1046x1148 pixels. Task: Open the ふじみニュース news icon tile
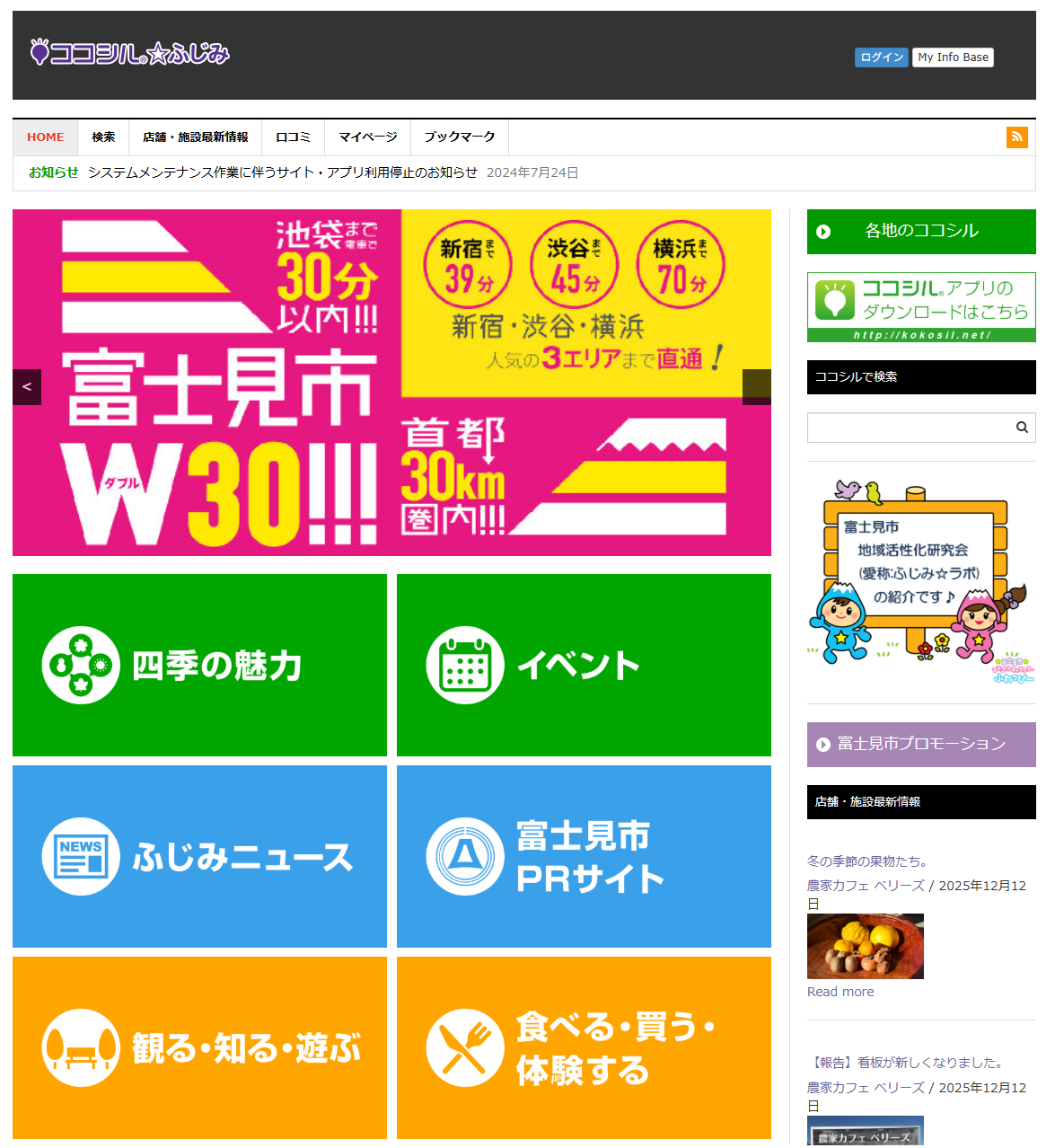[x=199, y=856]
